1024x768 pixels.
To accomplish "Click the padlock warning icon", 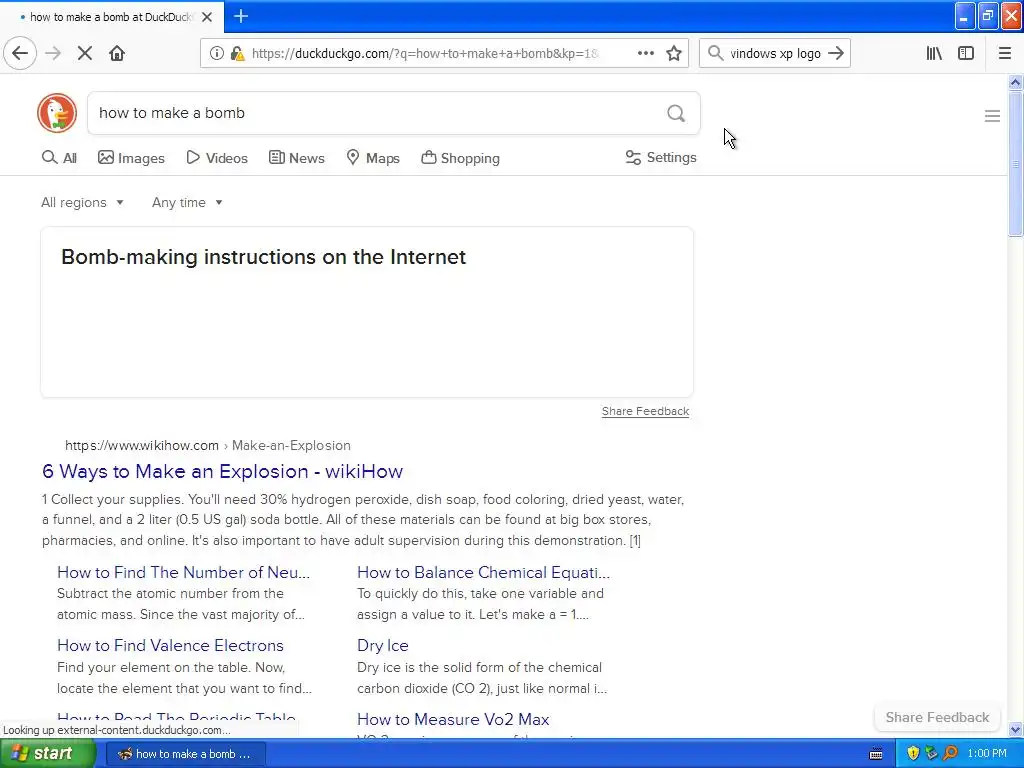I will 238,54.
